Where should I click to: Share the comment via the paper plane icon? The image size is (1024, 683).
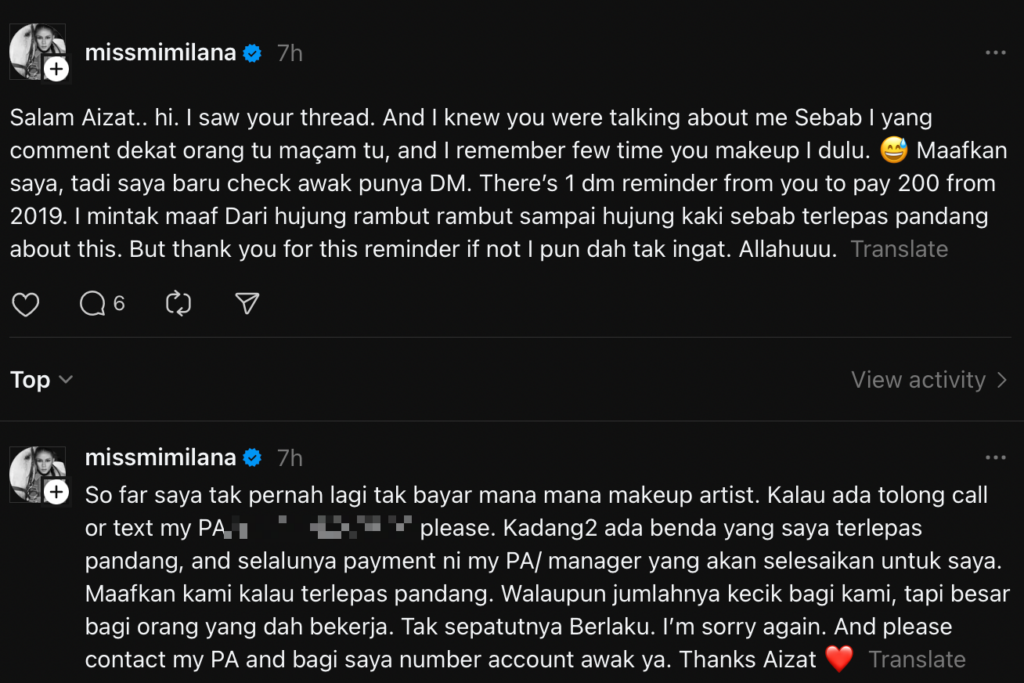[246, 303]
